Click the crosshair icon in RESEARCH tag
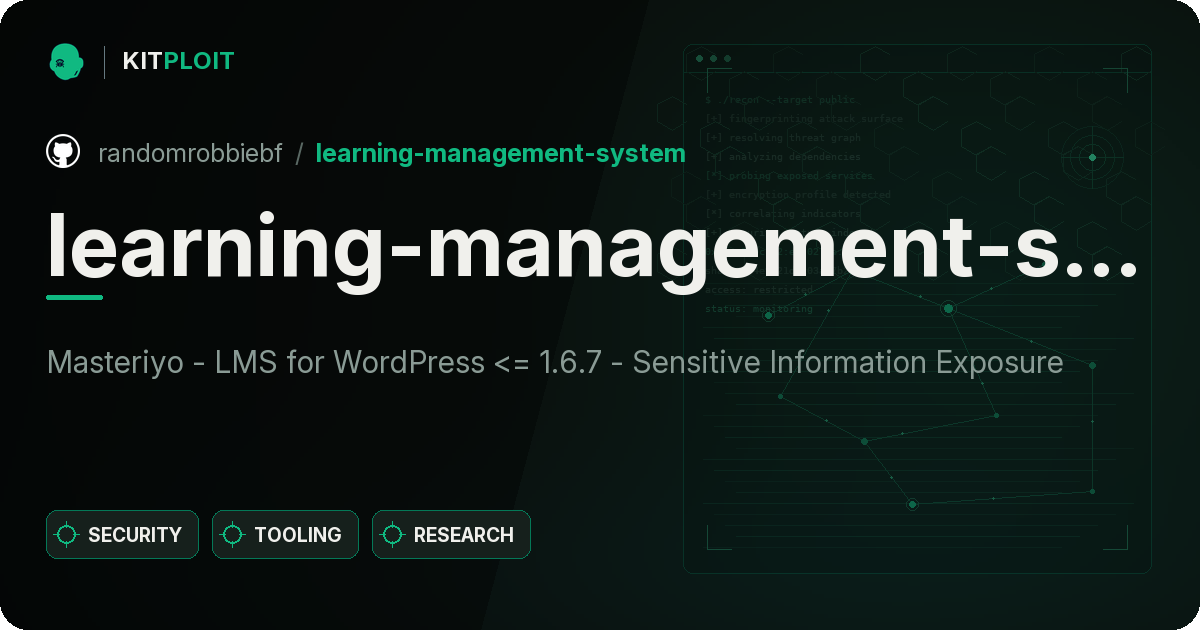The width and height of the screenshot is (1200, 630). coord(393,535)
